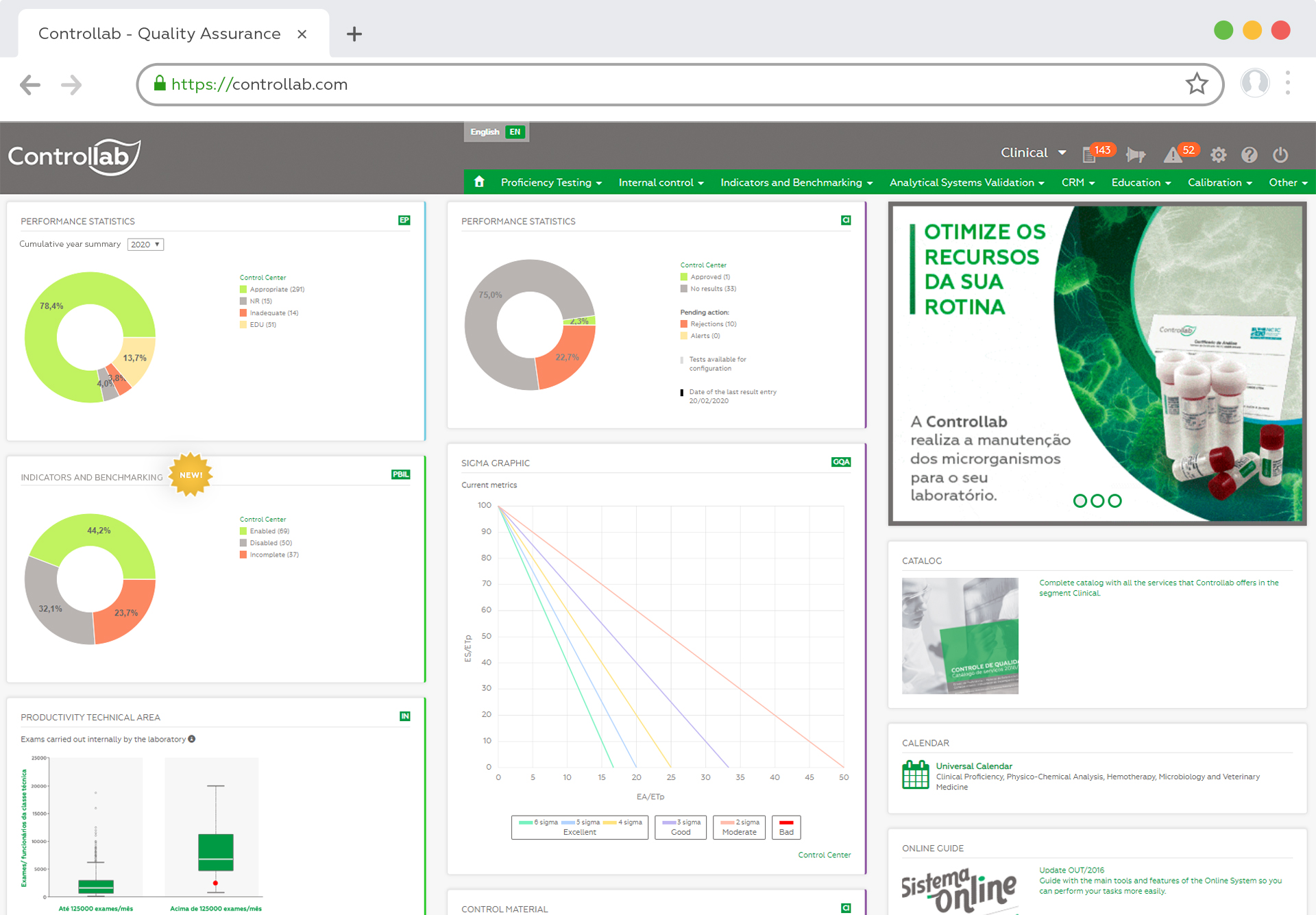Click the info icon beside laboratory exams label
Viewport: 1316px width, 915px height.
[192, 739]
